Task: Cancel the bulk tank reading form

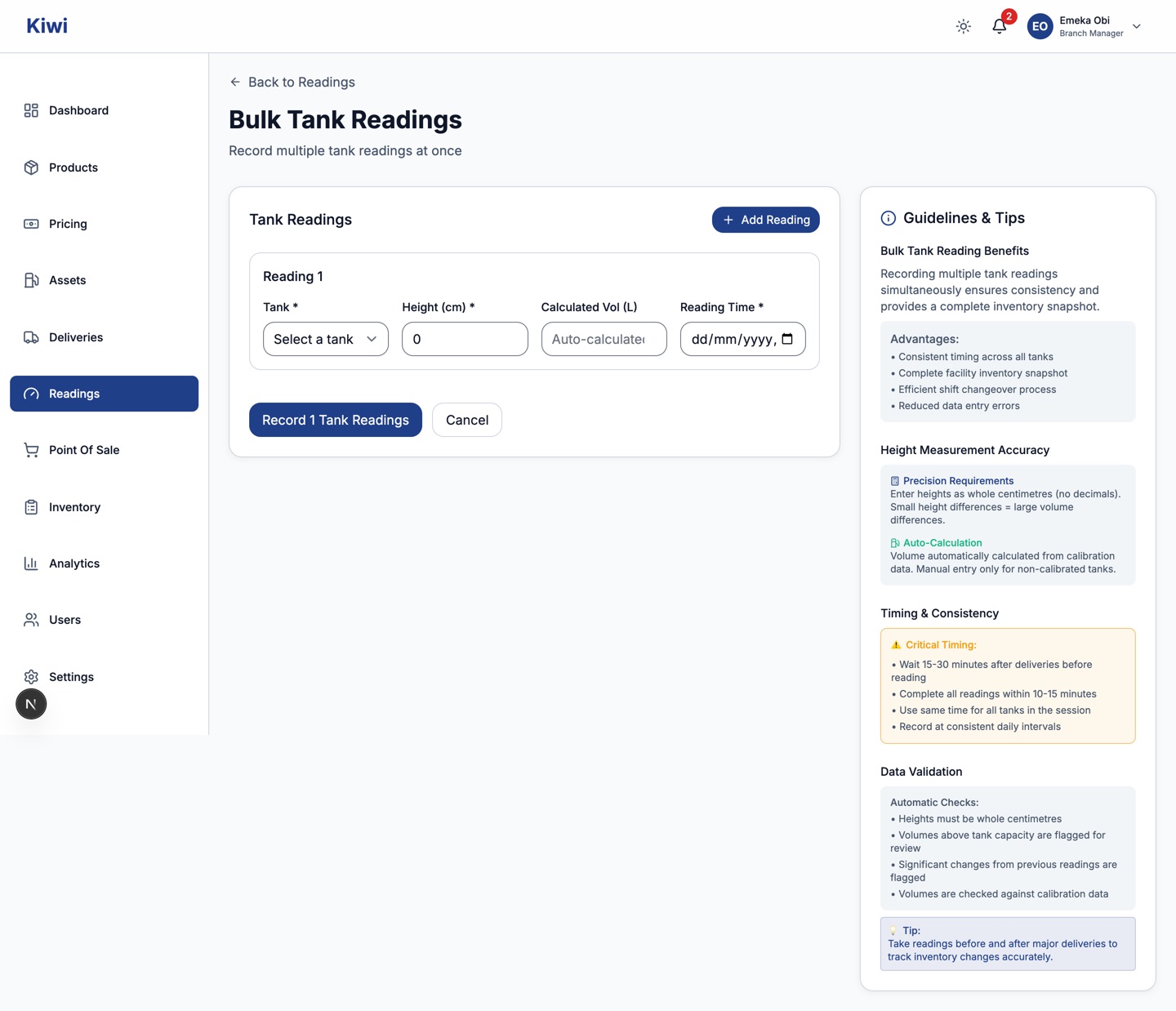Action: (x=467, y=420)
